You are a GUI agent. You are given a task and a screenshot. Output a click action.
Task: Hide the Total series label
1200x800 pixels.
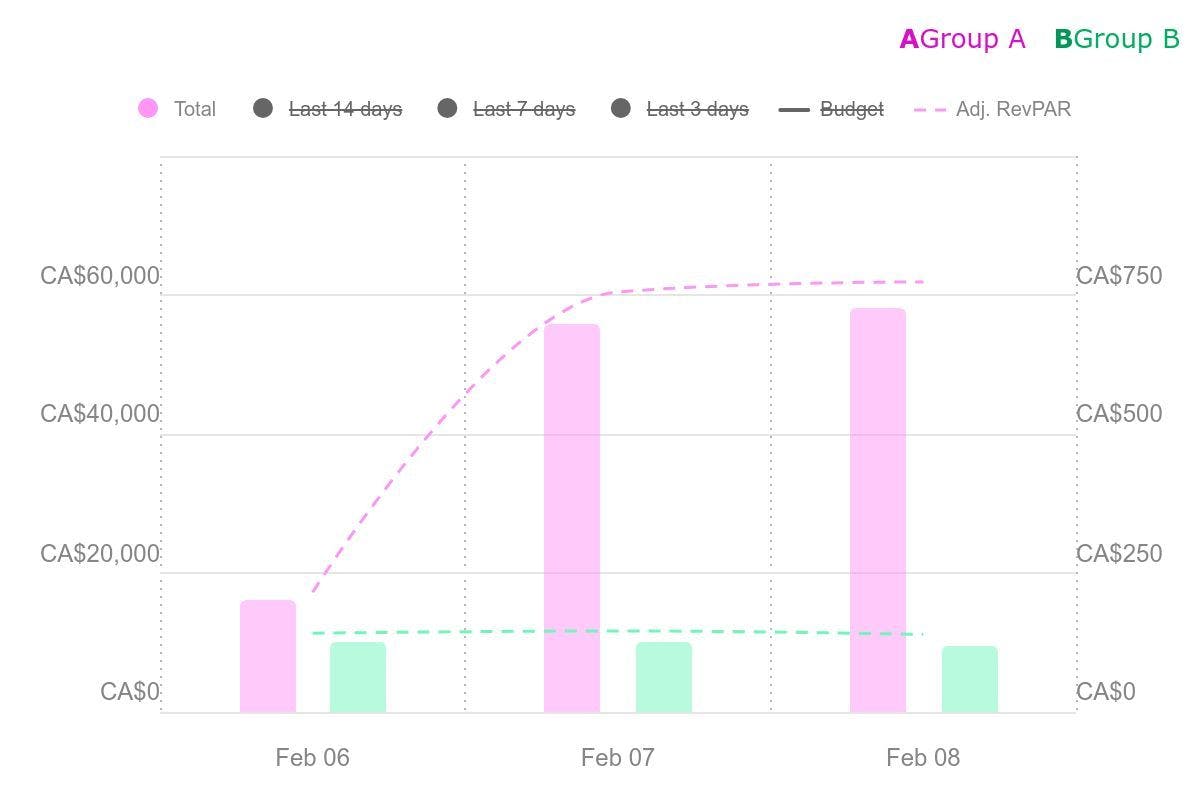click(195, 109)
